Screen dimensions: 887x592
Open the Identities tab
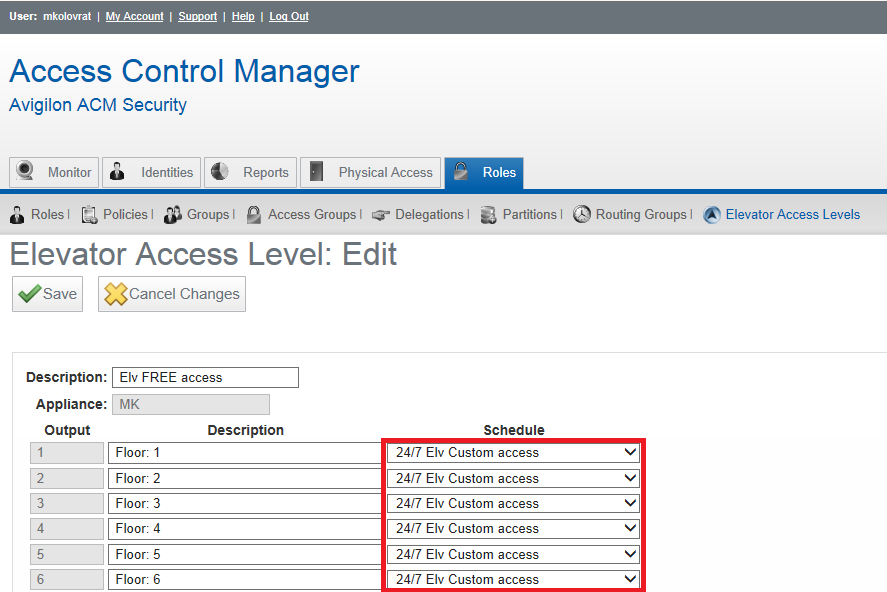151,172
